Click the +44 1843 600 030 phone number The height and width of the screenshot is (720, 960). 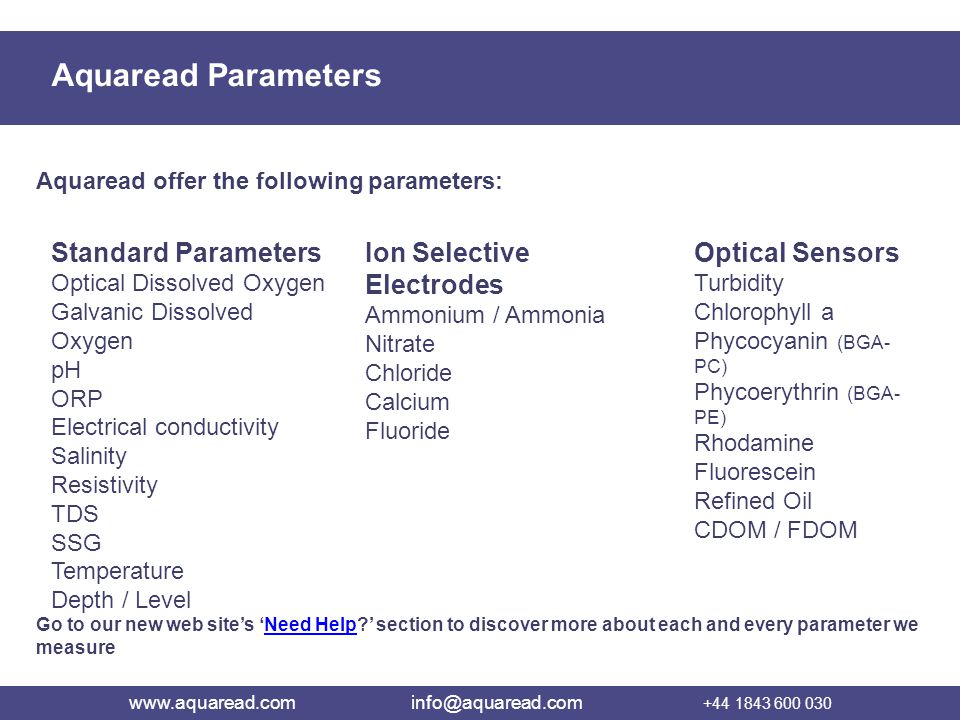tap(767, 703)
